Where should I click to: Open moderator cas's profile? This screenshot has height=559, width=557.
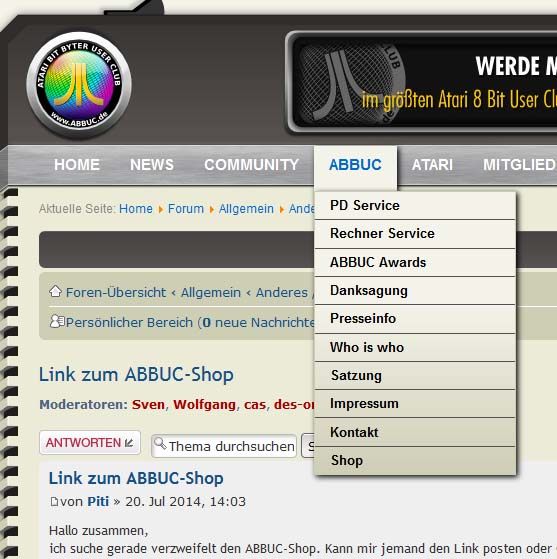(x=255, y=405)
